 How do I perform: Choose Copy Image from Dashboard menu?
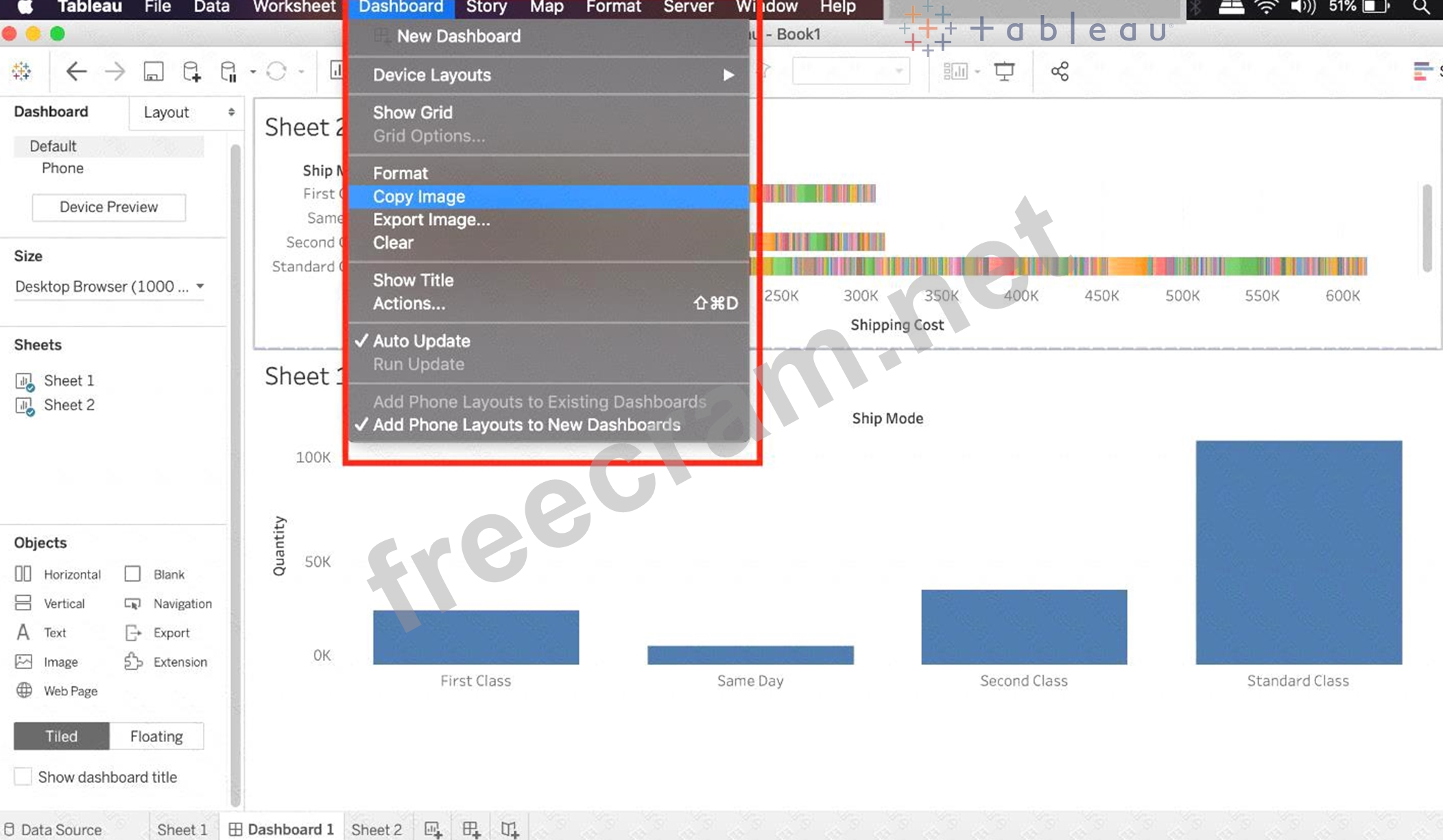tap(419, 197)
